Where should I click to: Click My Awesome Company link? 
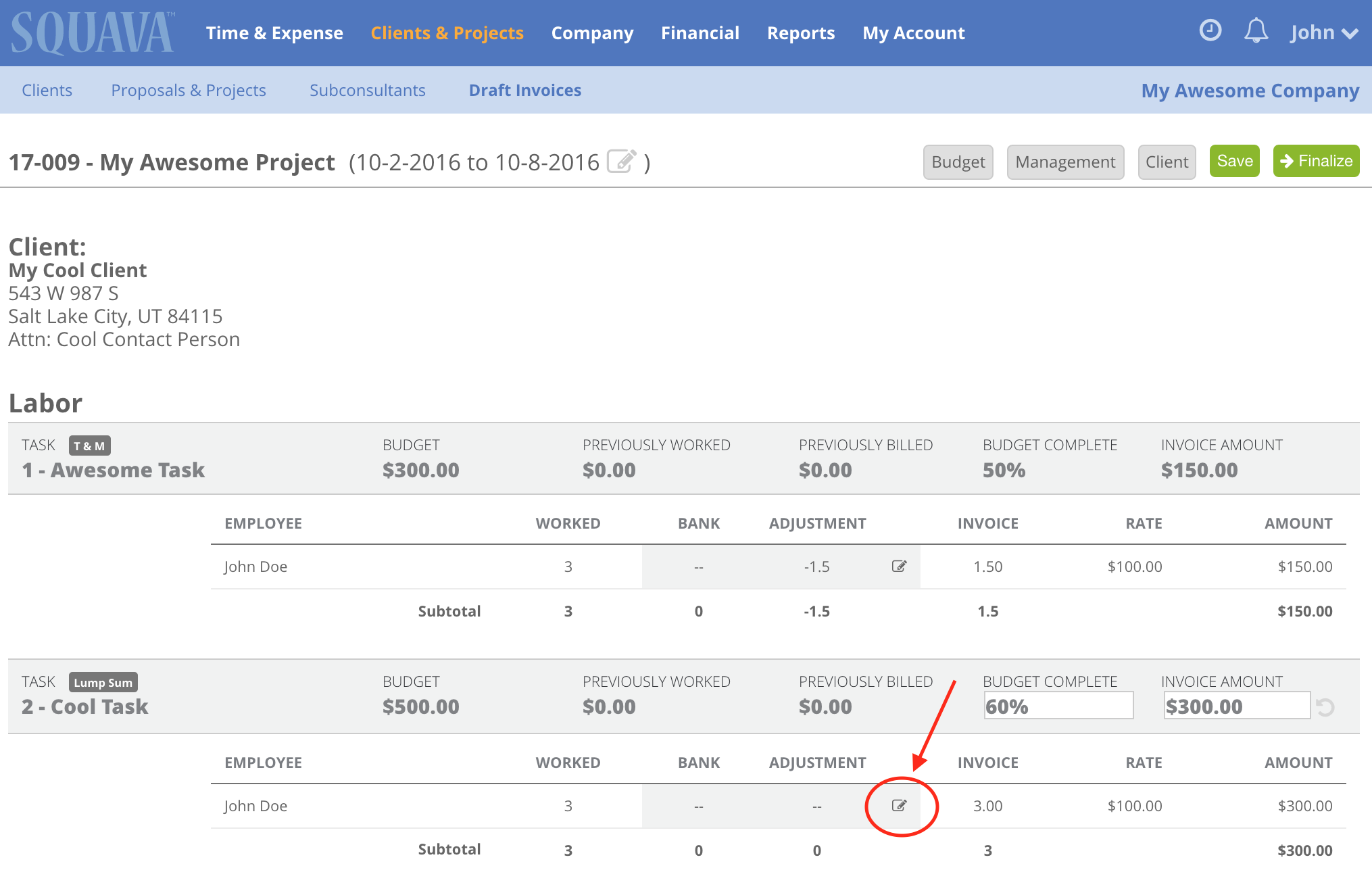point(1250,91)
